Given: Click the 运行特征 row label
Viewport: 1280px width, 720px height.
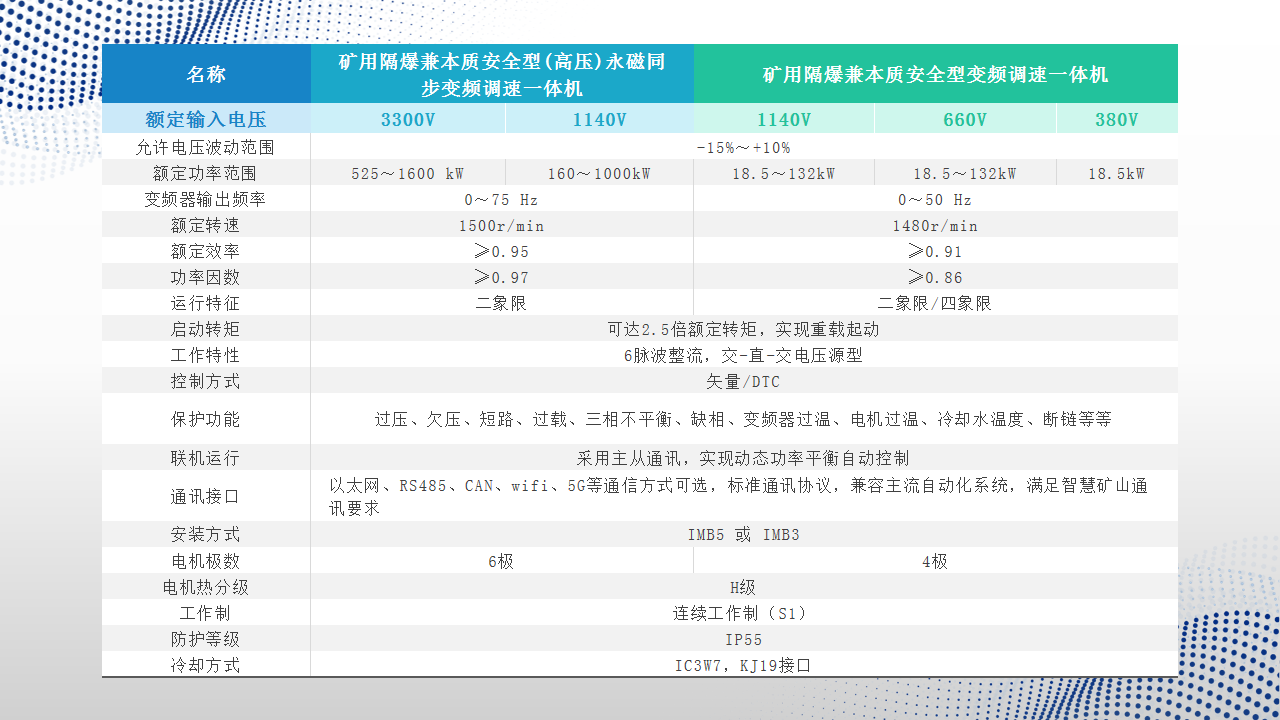Looking at the screenshot, I should click(205, 303).
